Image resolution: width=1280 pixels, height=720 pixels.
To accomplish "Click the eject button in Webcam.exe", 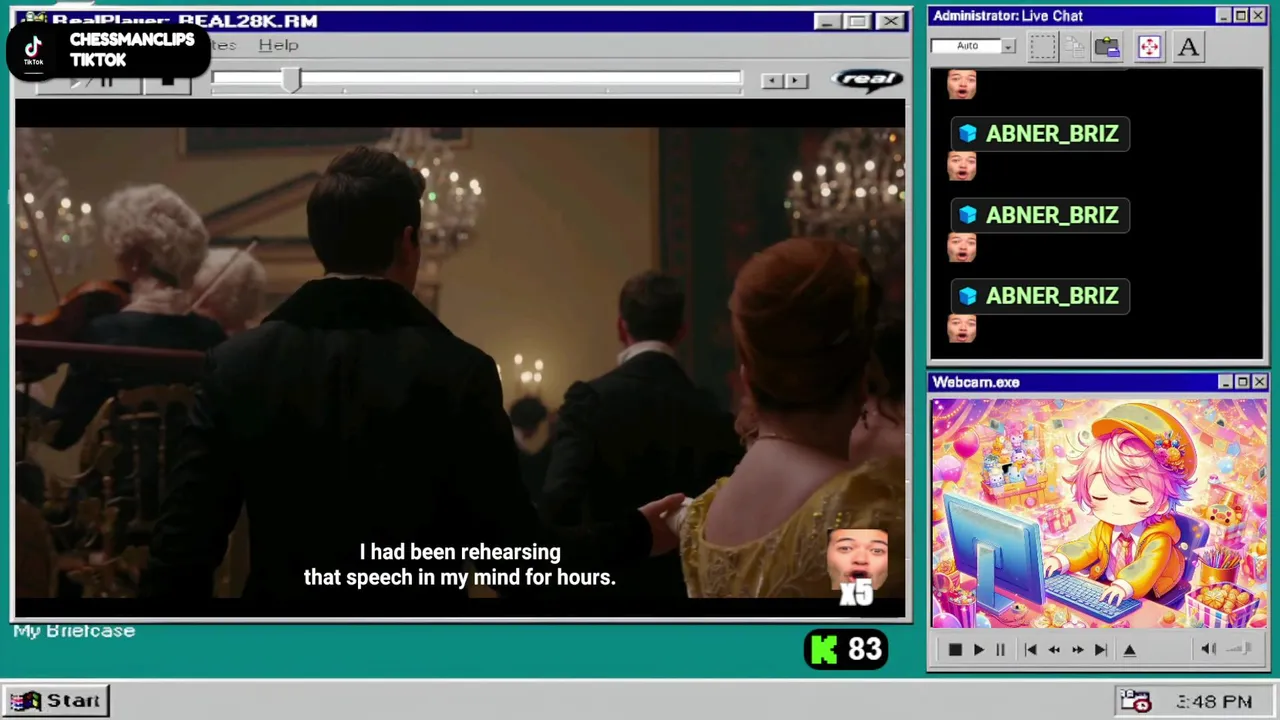I will point(1130,650).
